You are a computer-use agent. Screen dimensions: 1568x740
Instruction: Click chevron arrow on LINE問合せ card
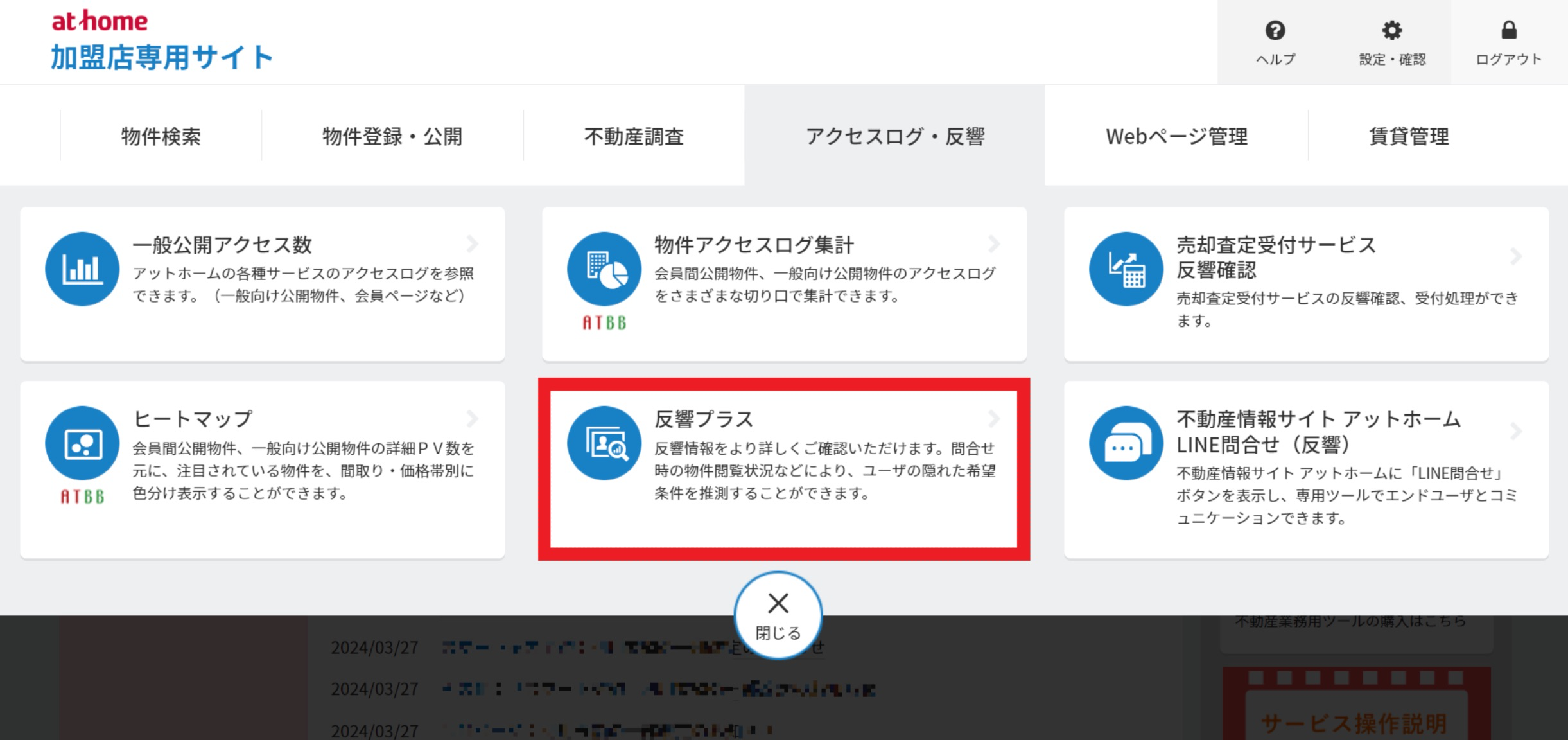coord(1517,431)
